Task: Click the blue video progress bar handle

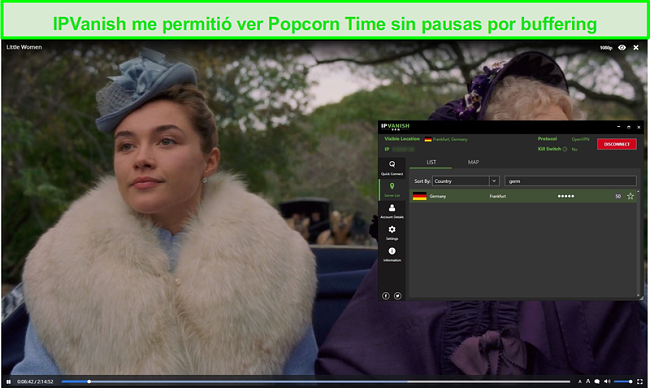Action: pyautogui.click(x=89, y=381)
